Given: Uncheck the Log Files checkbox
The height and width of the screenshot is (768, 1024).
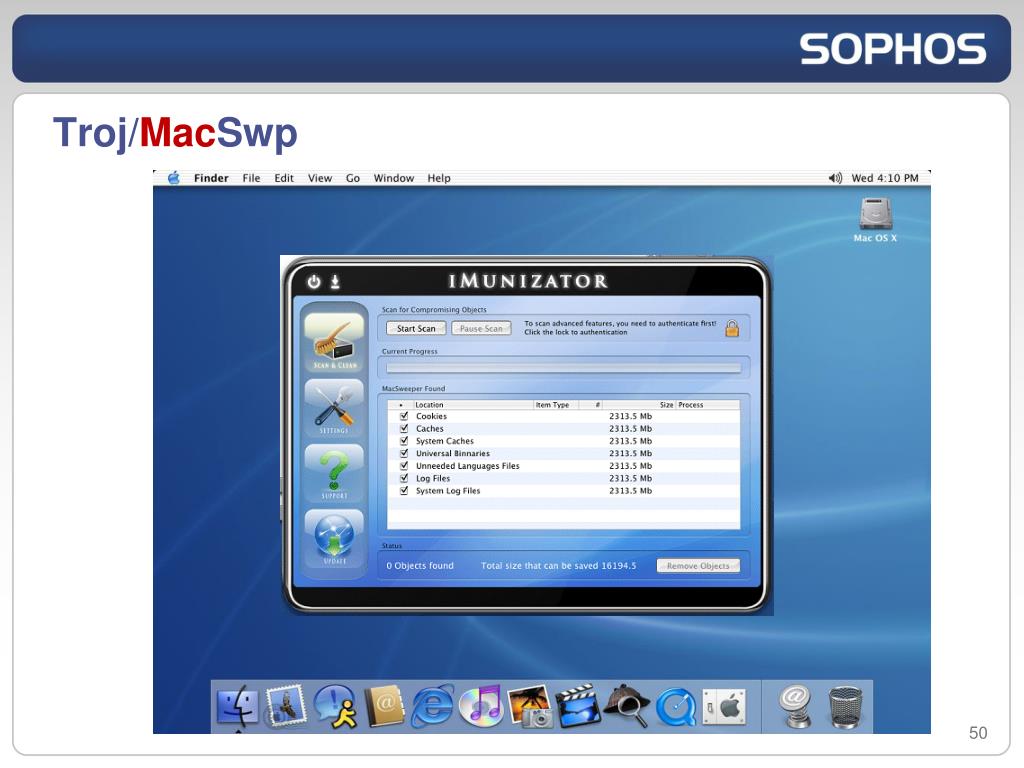Looking at the screenshot, I should coord(404,478).
